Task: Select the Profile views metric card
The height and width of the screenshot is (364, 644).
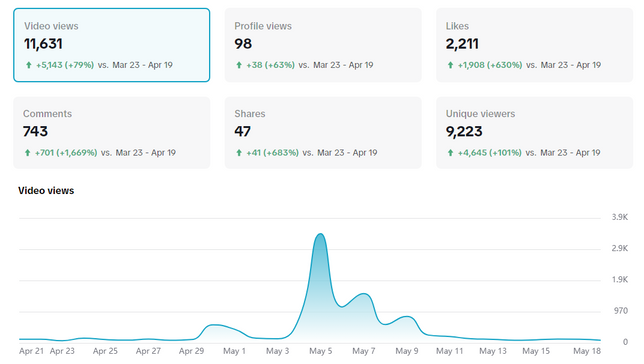Action: coord(323,45)
